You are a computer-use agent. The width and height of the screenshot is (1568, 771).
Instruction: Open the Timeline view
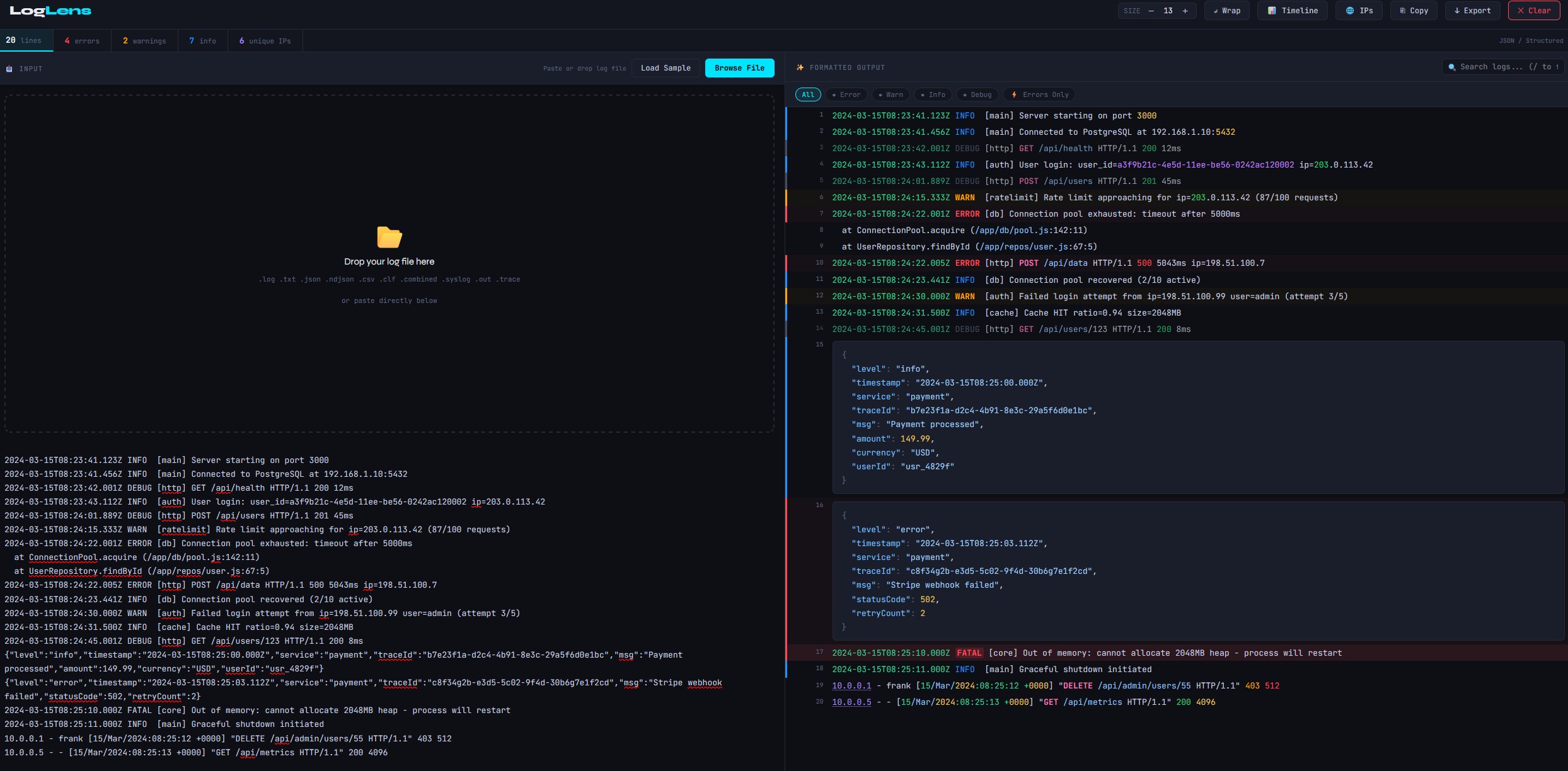[x=1292, y=11]
